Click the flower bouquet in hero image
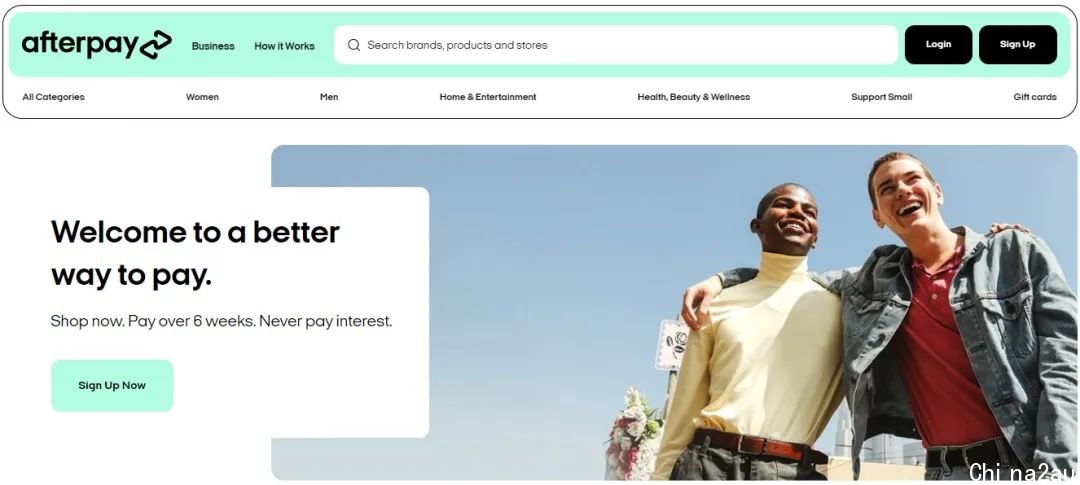Screen dimensions: 1080x485 pyautogui.click(x=634, y=434)
